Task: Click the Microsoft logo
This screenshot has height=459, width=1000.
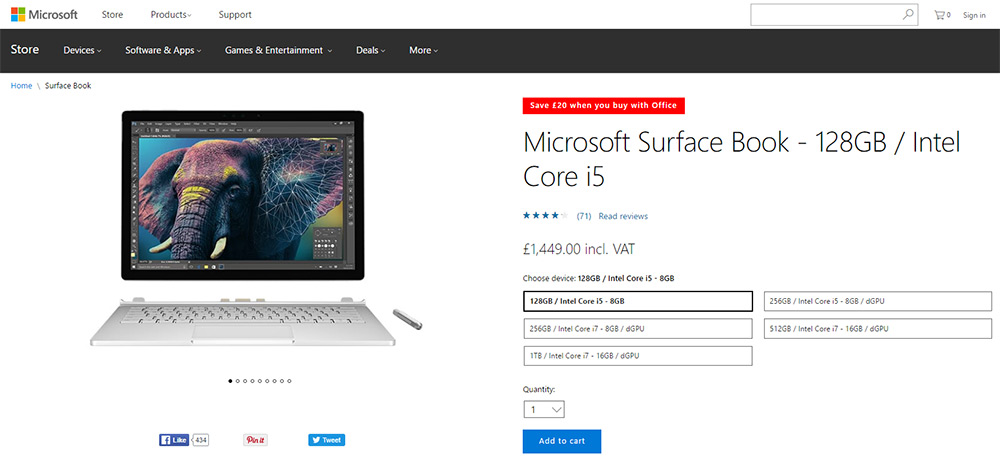Action: pos(44,15)
